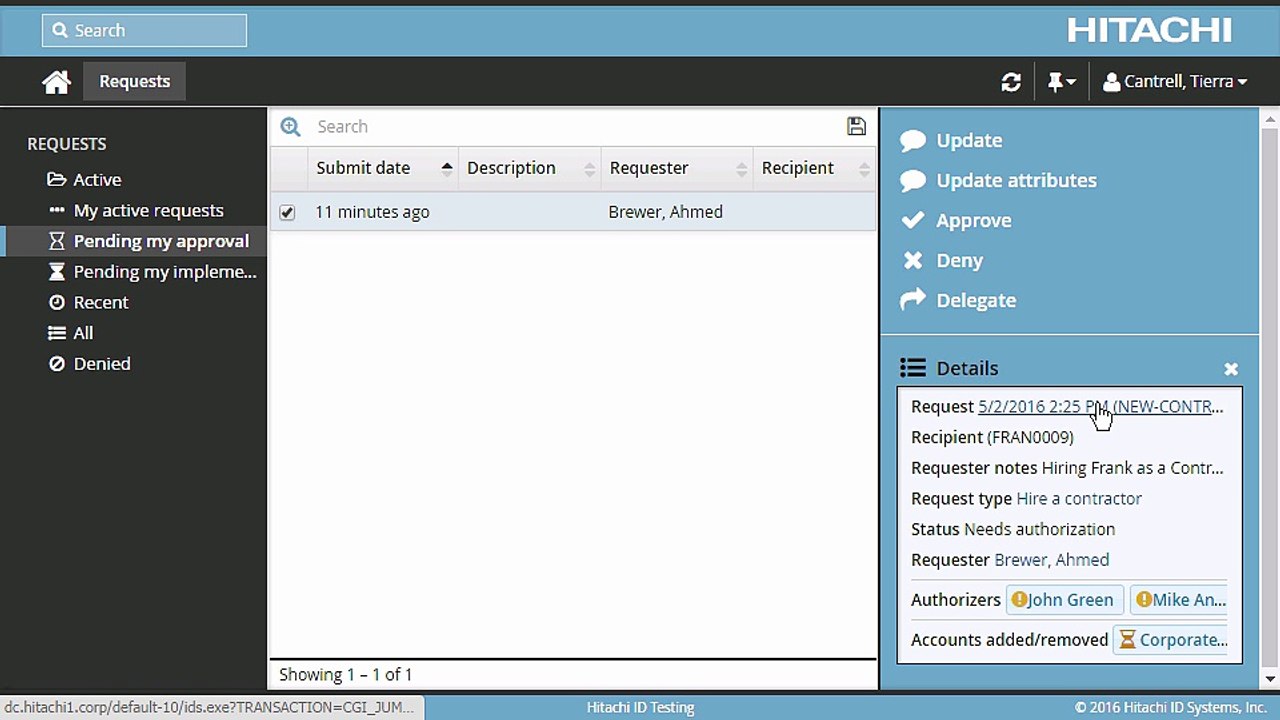Image resolution: width=1280 pixels, height=720 pixels.
Task: Click Brewer, Ahmed in the table row
Action: [x=665, y=212]
